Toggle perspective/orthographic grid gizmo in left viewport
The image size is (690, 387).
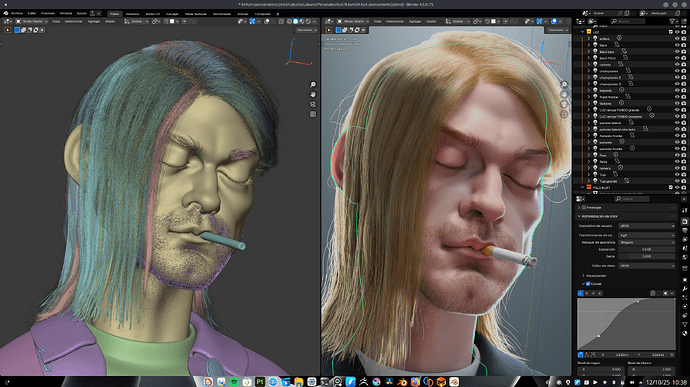pyautogui.click(x=313, y=114)
